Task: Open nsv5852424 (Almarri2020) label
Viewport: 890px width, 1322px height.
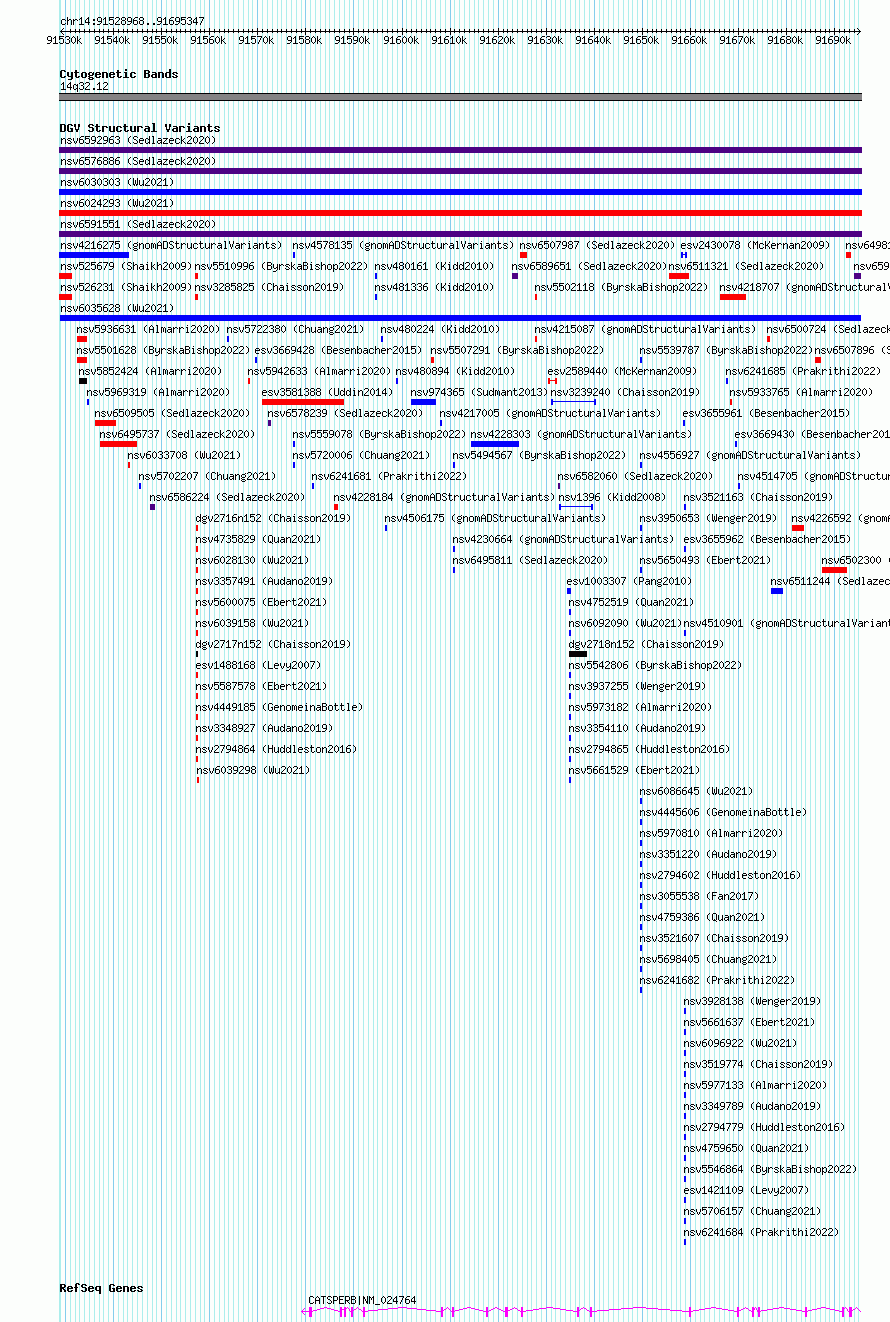Action: [x=151, y=371]
